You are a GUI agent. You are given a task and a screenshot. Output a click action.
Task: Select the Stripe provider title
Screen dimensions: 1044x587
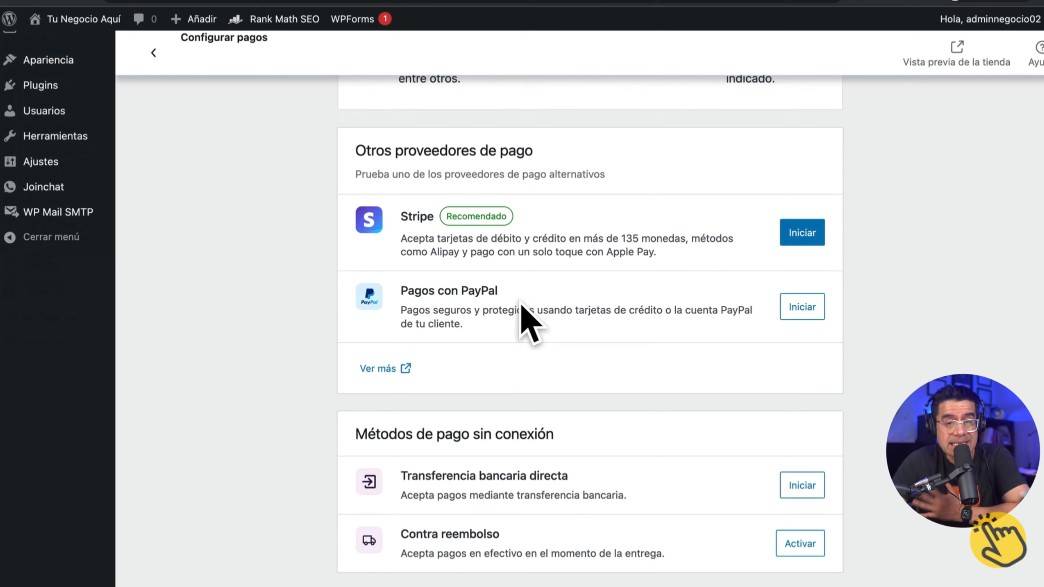pos(417,216)
